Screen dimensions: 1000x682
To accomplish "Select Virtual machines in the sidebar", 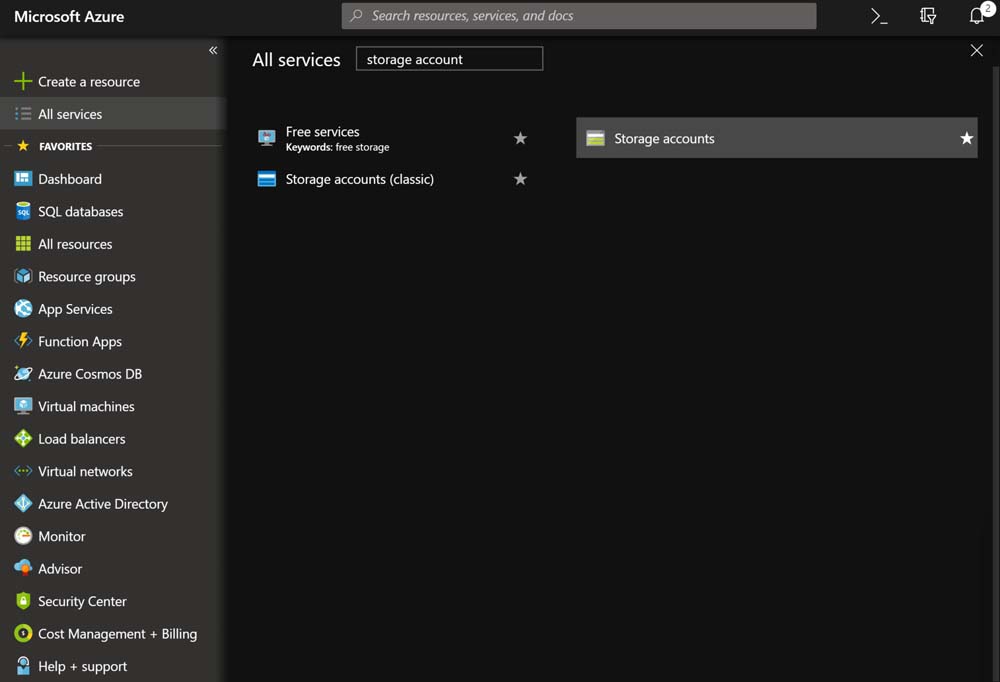I will pyautogui.click(x=86, y=406).
